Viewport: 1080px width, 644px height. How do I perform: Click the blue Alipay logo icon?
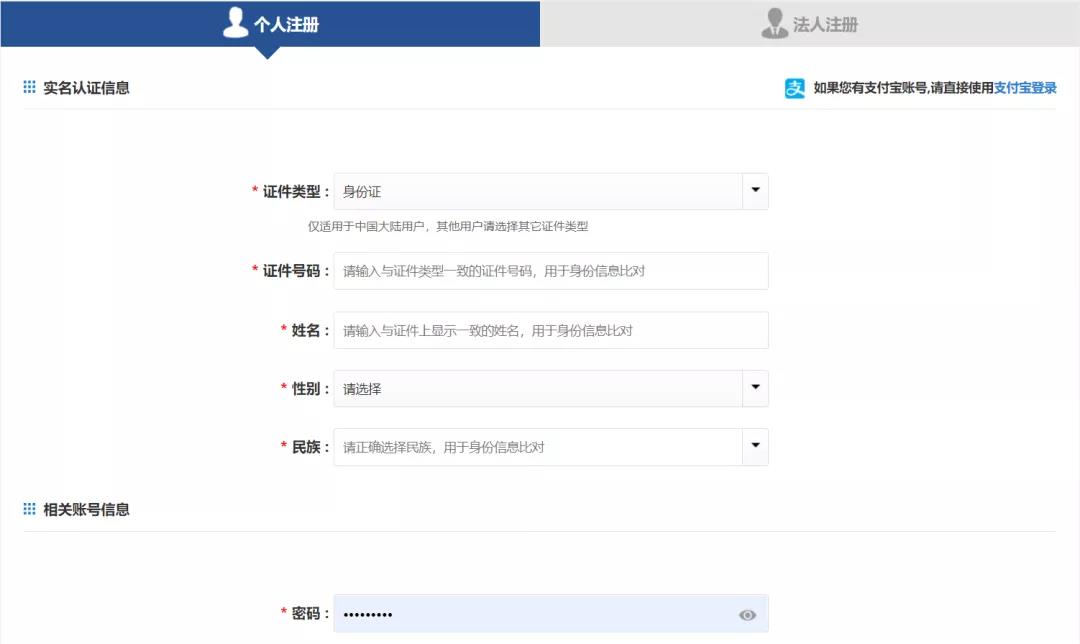tap(794, 88)
